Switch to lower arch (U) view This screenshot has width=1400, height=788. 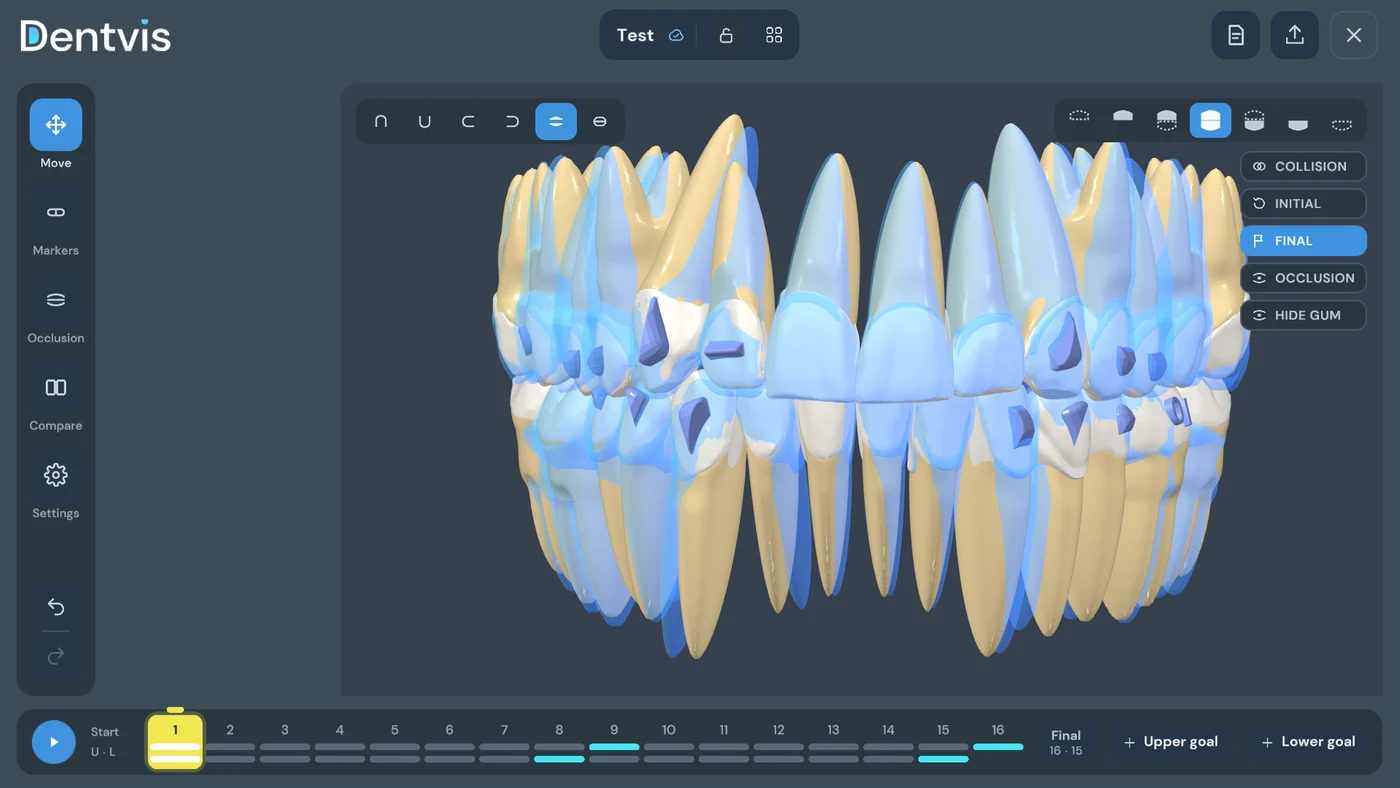coord(425,121)
